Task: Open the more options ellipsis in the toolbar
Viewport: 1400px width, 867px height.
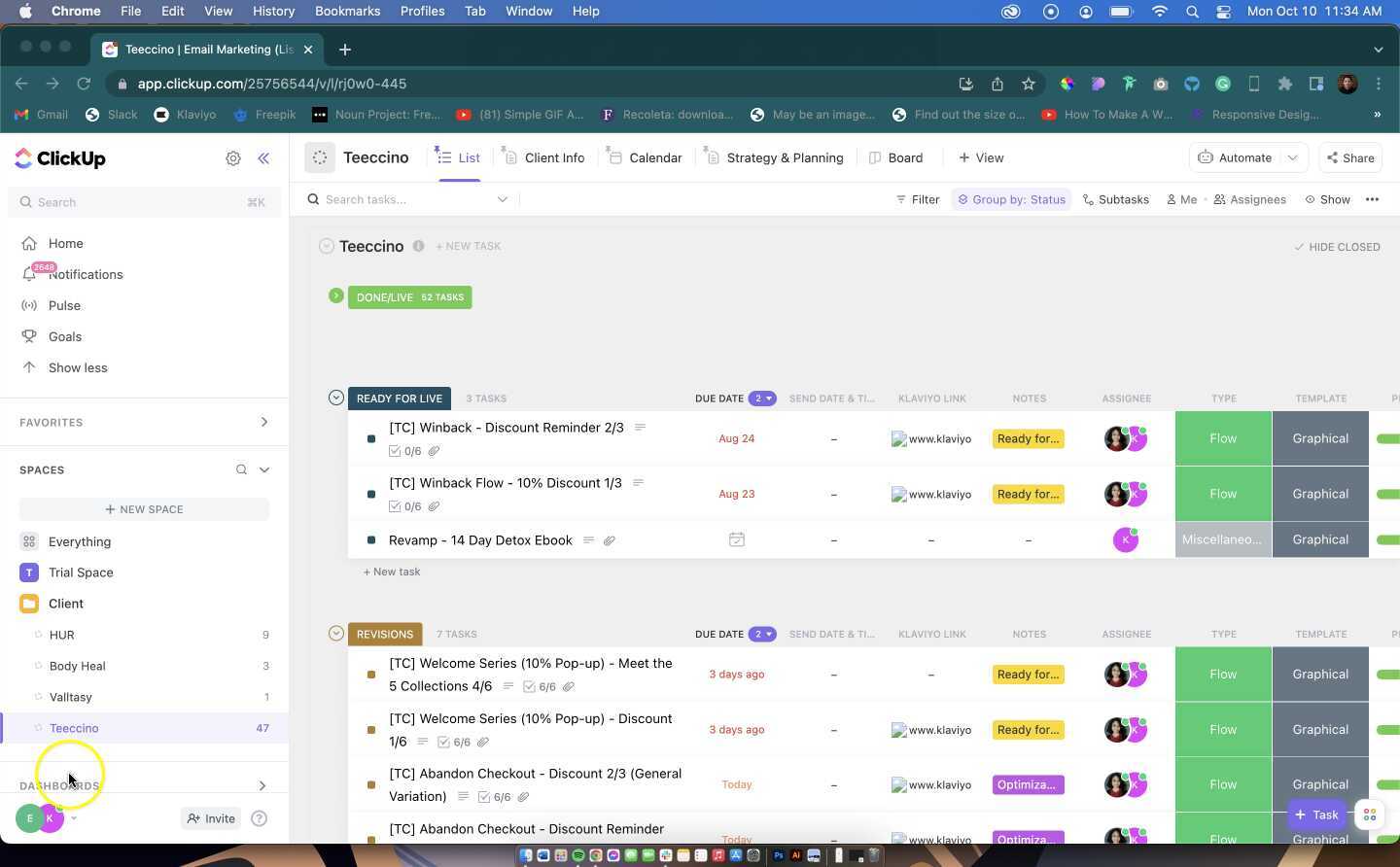Action: tap(1372, 199)
